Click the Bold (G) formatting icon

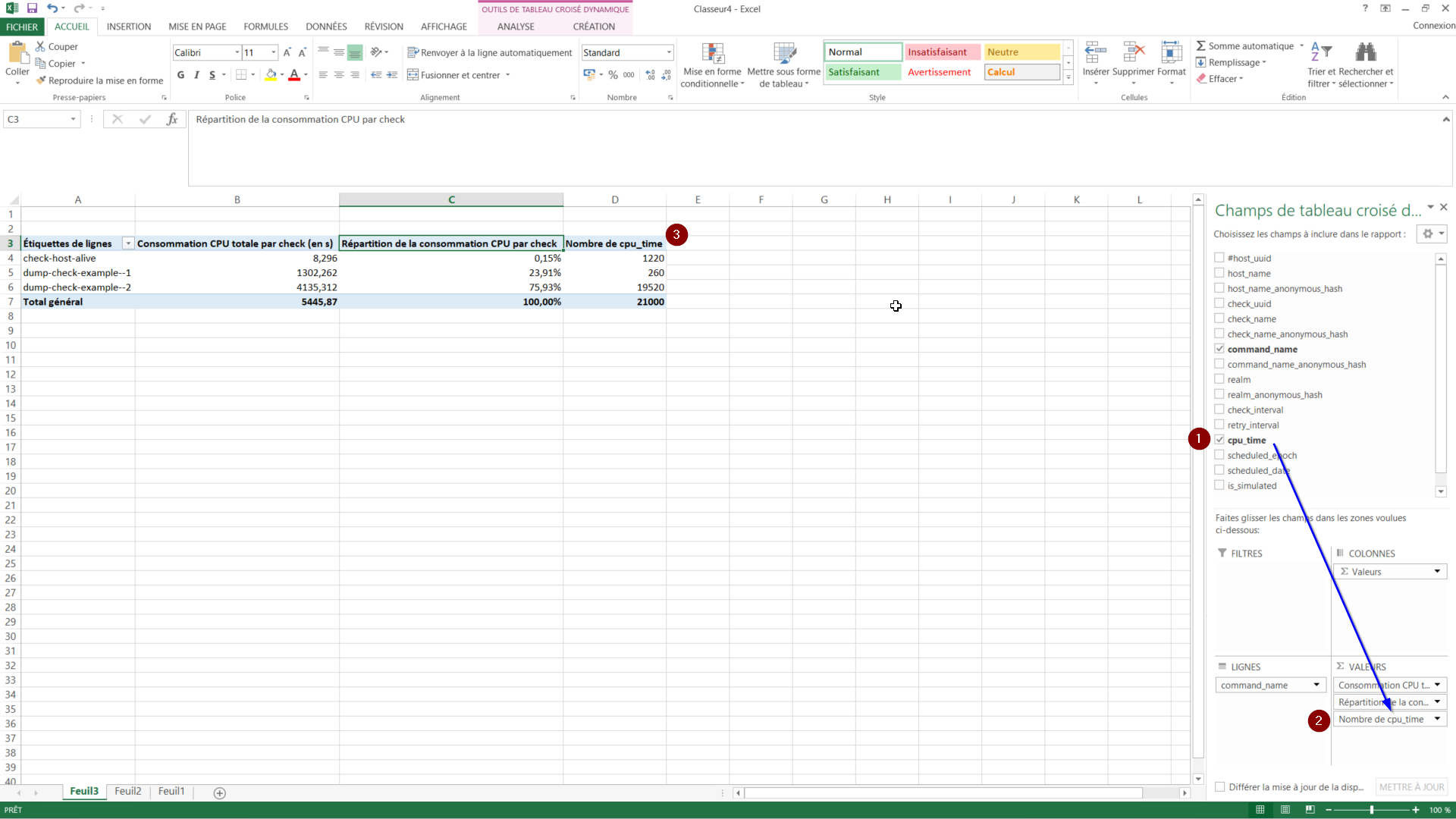click(x=180, y=75)
